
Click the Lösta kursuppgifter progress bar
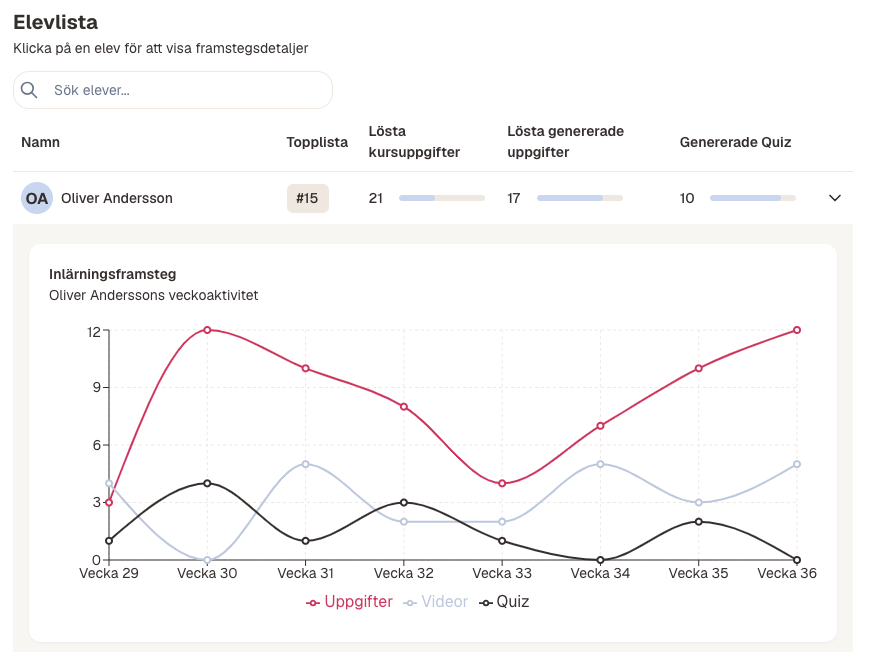[x=442, y=198]
